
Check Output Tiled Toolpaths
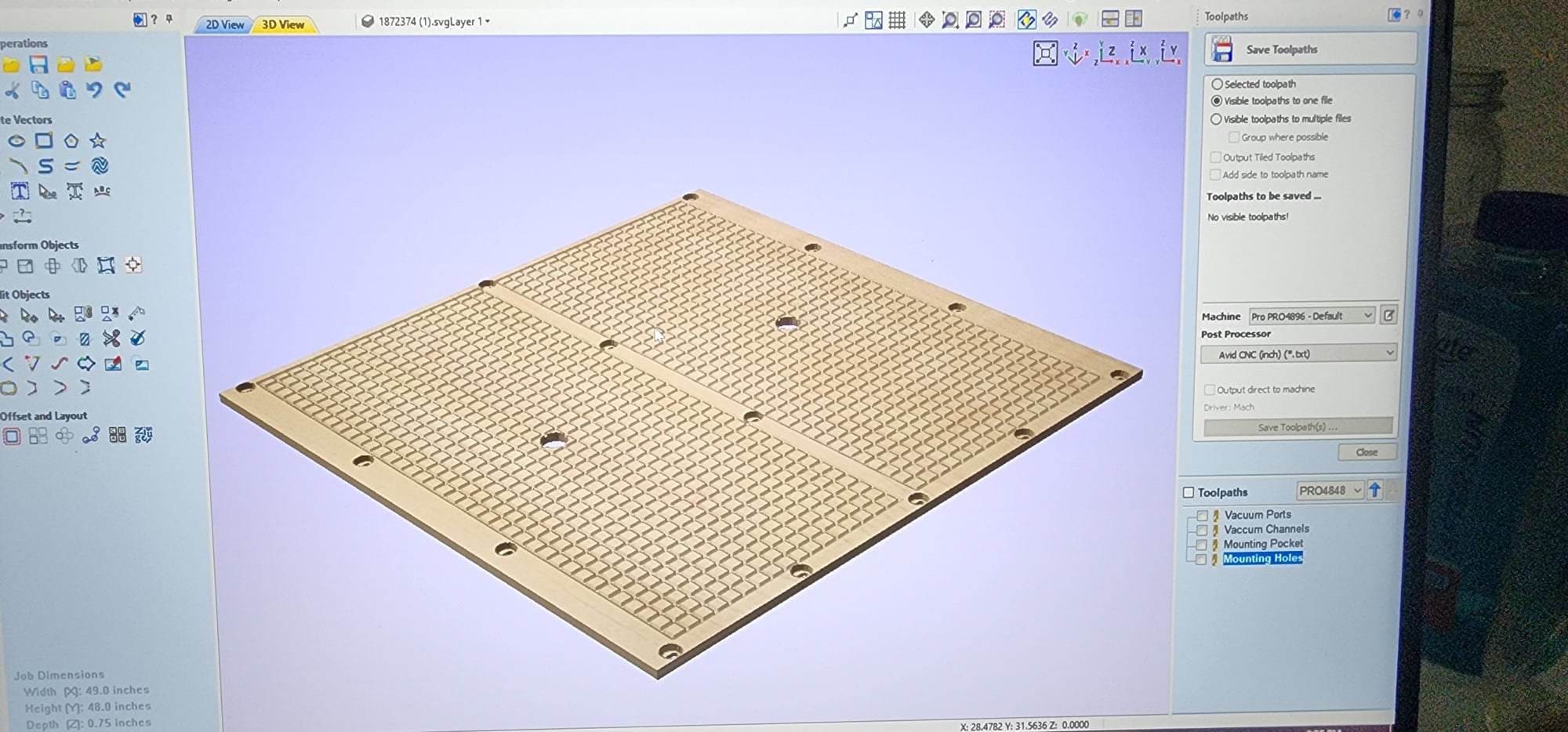[1217, 157]
